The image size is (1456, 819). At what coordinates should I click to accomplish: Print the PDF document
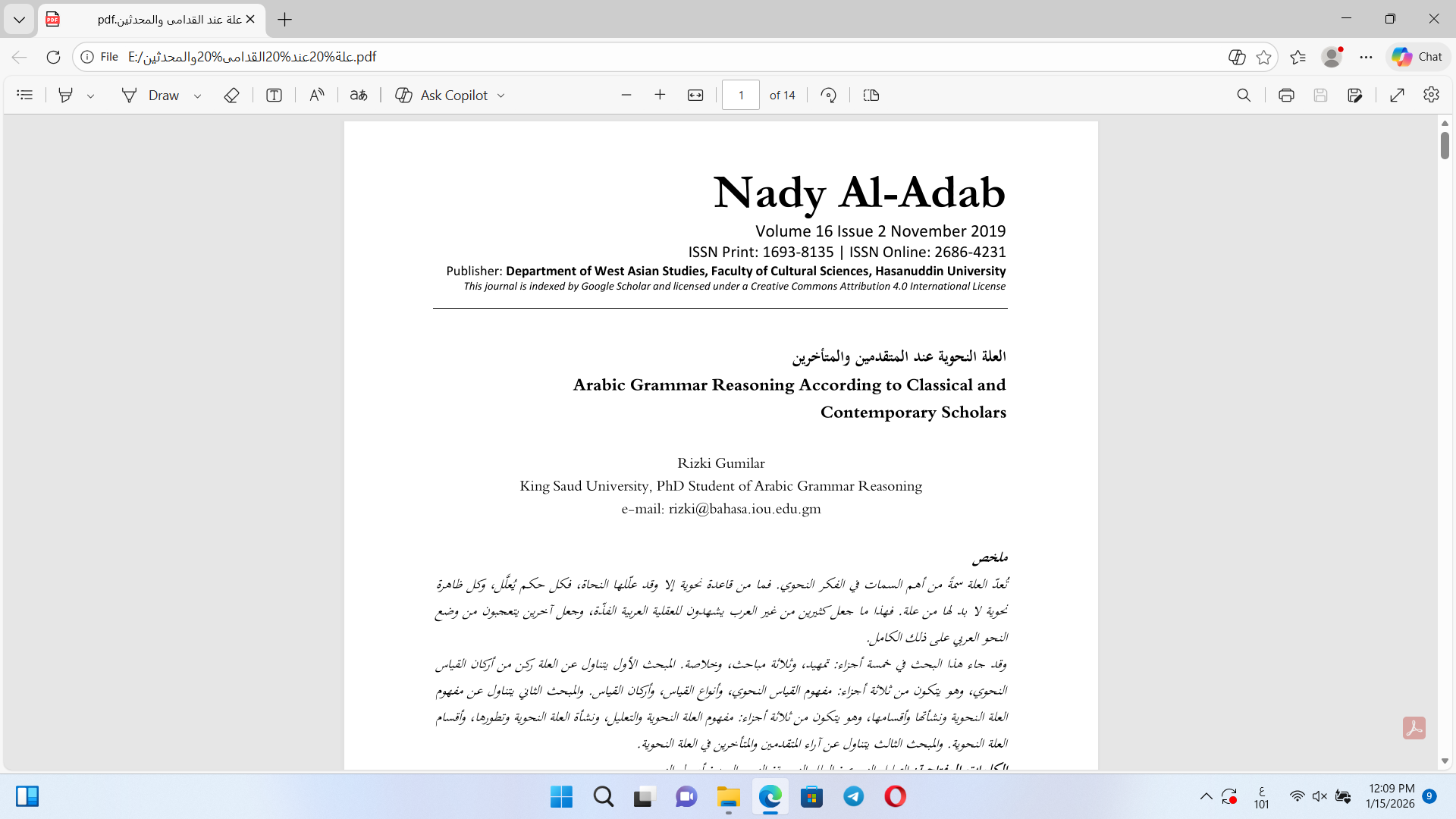coord(1286,95)
